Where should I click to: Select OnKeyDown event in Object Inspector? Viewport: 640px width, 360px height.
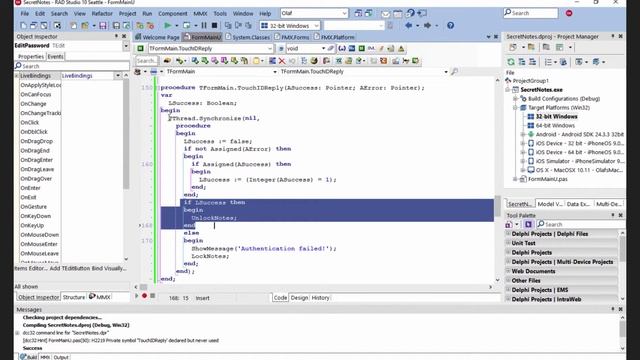pos(36,216)
